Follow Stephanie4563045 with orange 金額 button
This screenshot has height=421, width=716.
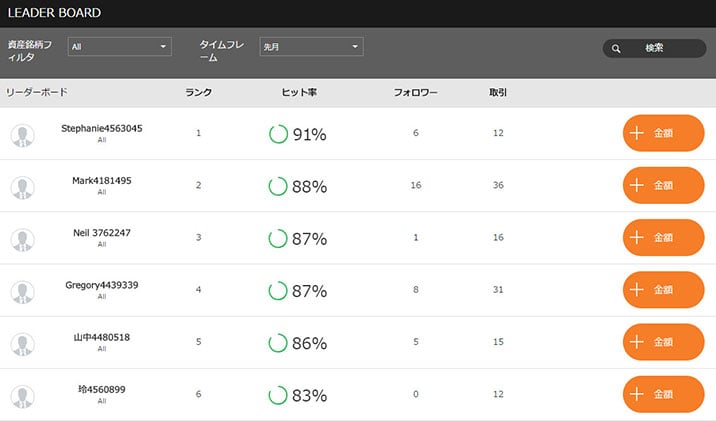point(663,133)
